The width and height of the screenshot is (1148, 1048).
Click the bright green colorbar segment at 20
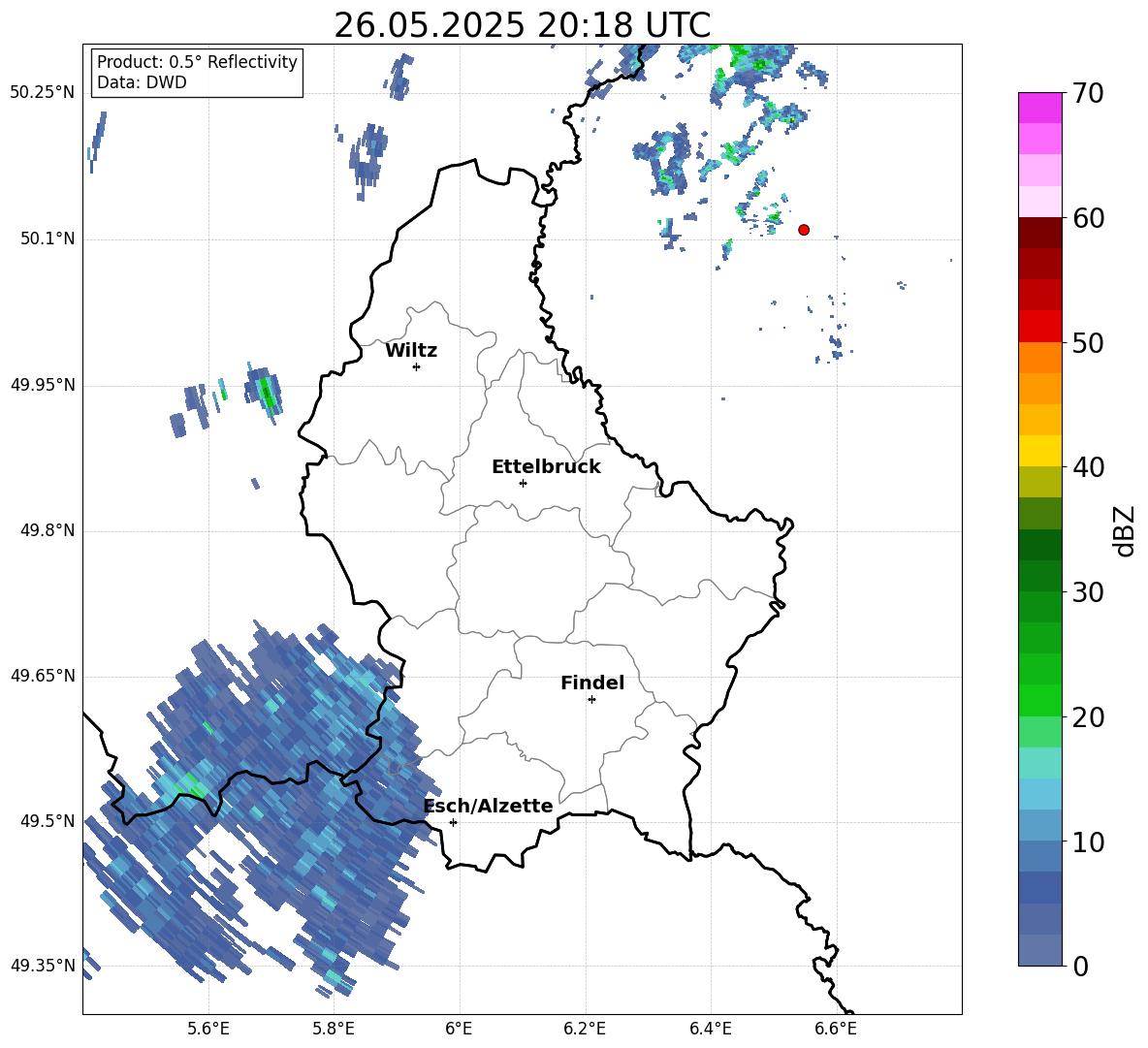[1039, 700]
